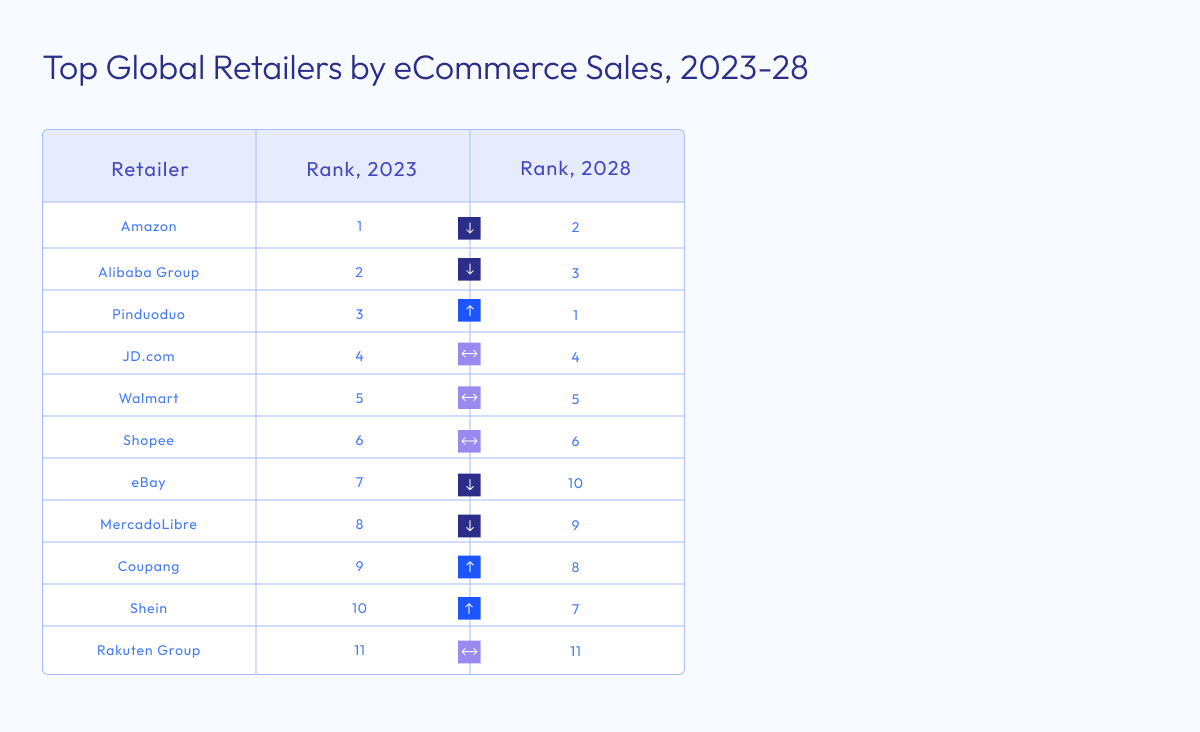Click the Retailer column header
1200x732 pixels.
[x=150, y=169]
